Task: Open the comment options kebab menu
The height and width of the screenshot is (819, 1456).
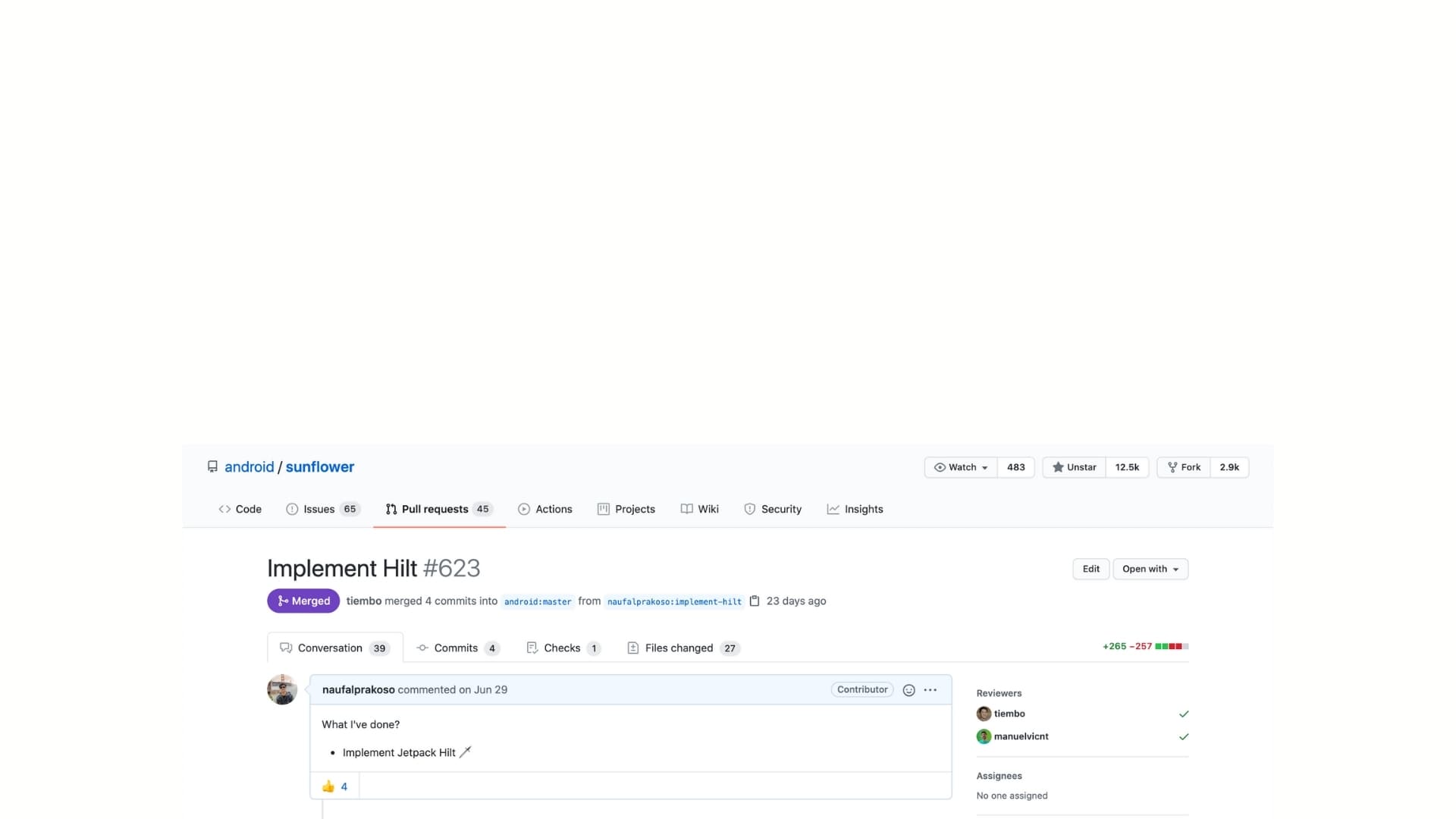Action: coord(930,690)
